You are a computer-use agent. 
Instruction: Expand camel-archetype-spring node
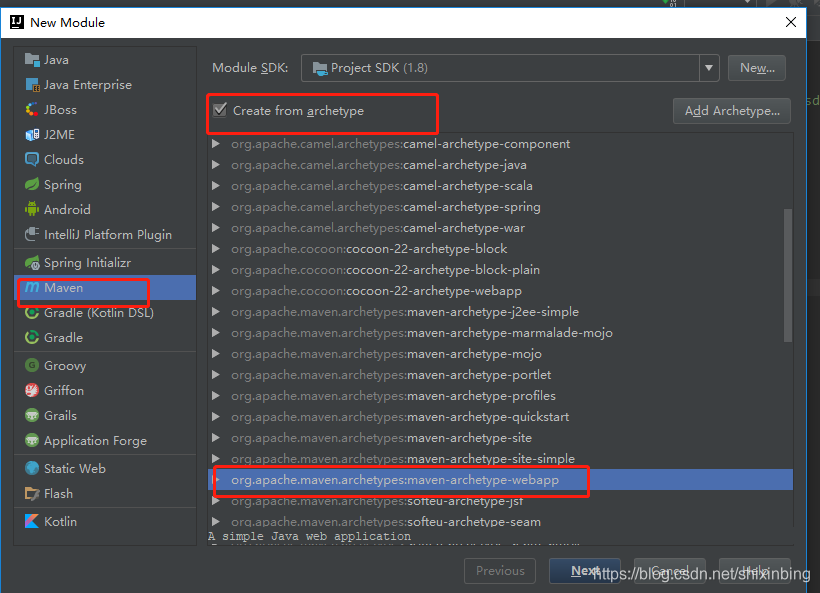[215, 207]
